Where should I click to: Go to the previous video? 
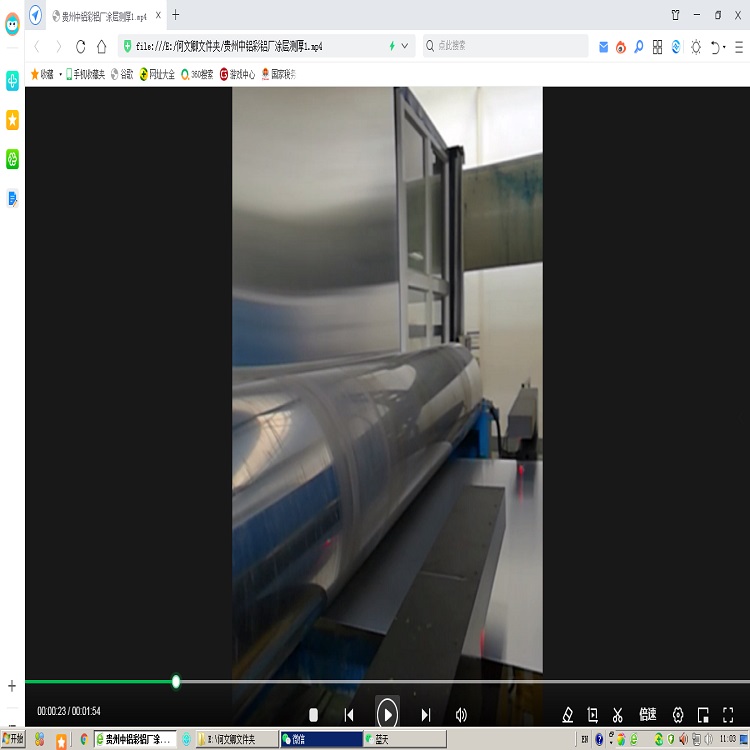pos(349,715)
